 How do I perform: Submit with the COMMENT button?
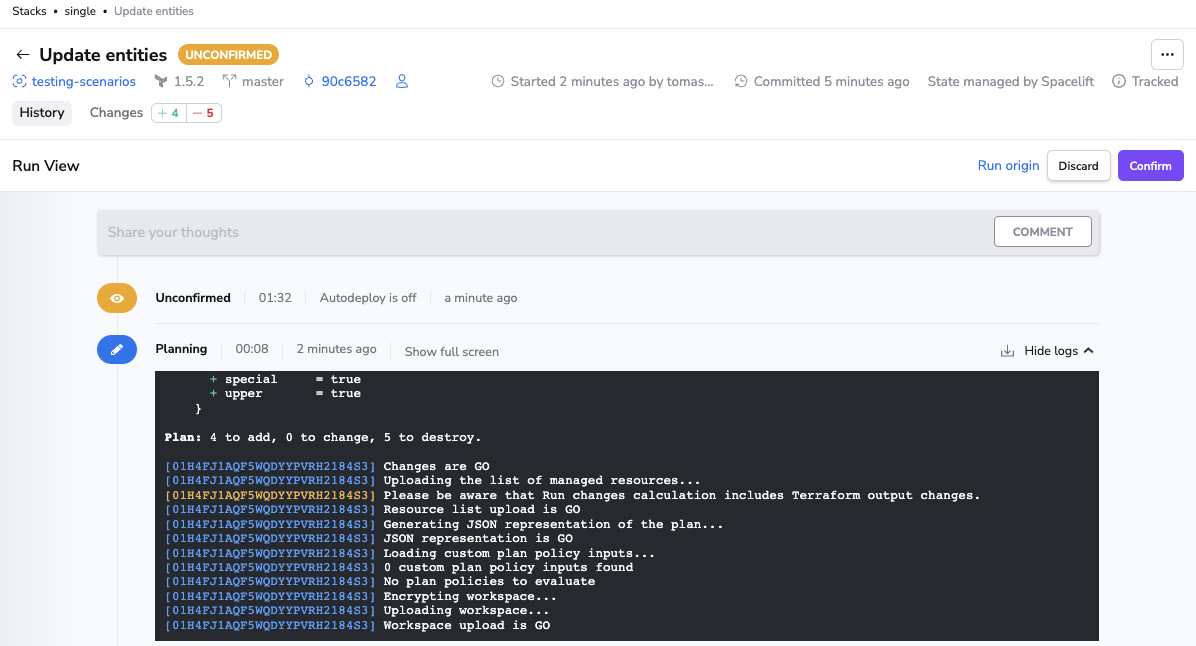1042,232
